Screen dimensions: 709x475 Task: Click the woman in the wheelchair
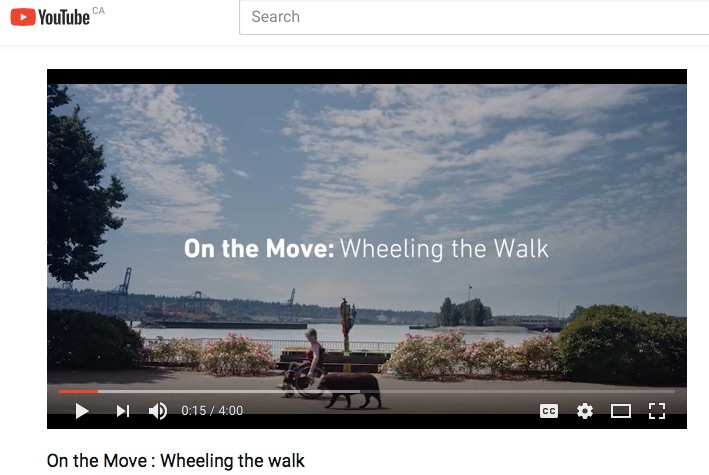click(x=306, y=364)
